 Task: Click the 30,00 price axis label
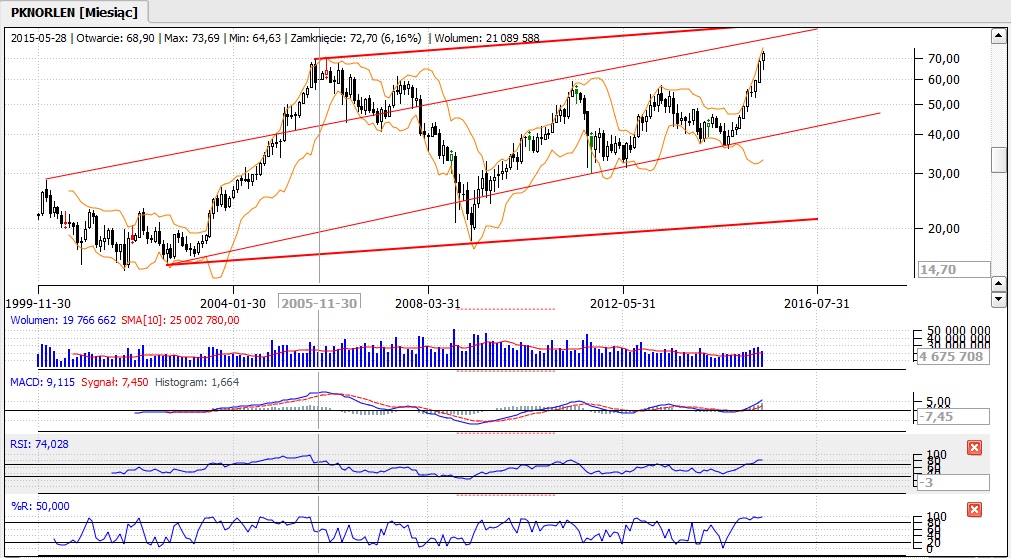point(942,174)
